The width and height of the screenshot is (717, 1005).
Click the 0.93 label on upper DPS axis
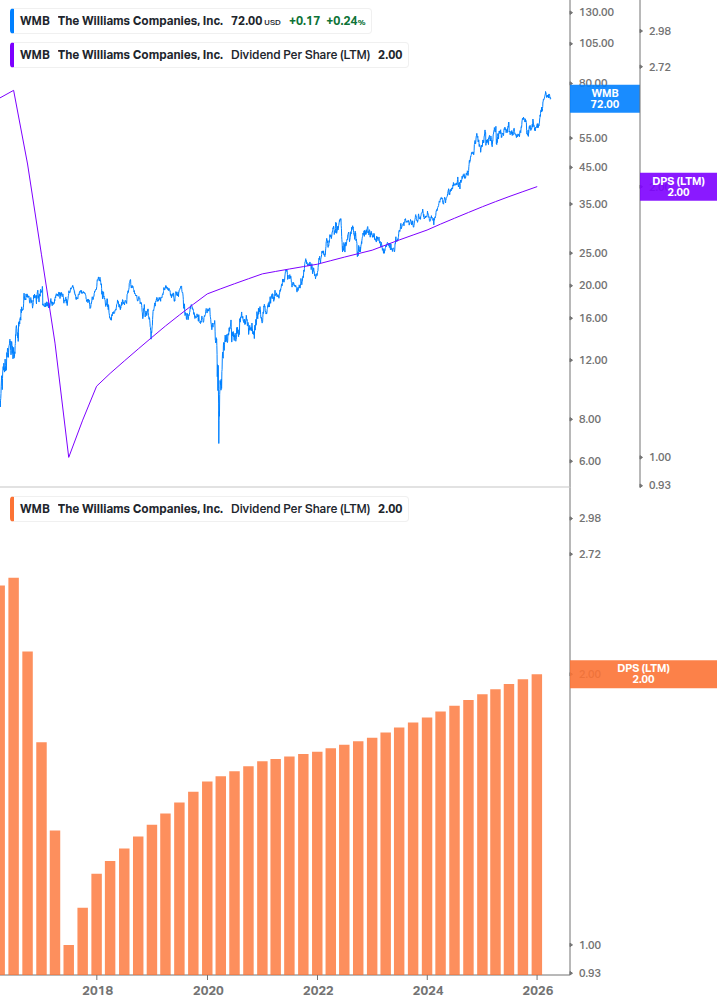[x=660, y=485]
